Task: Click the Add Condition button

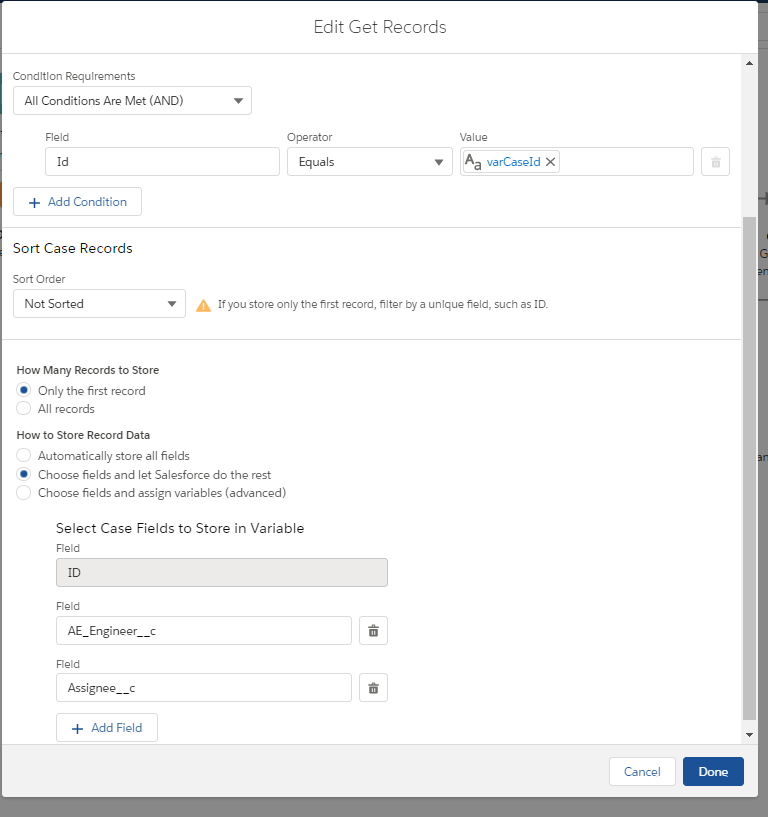Action: pos(77,202)
